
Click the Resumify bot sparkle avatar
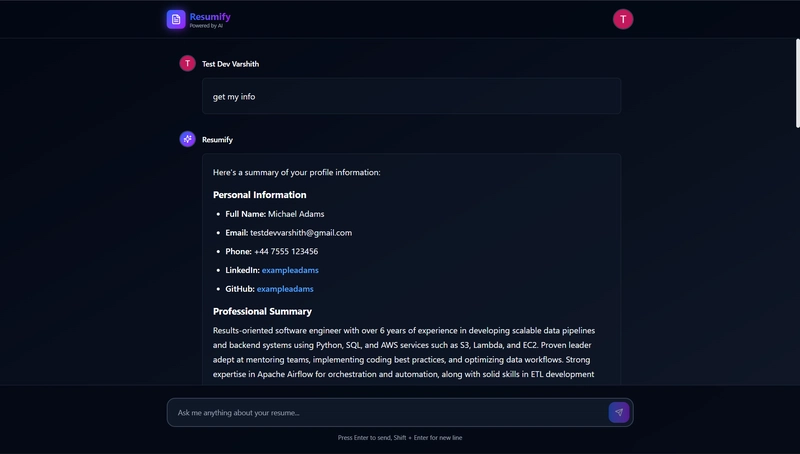187,139
